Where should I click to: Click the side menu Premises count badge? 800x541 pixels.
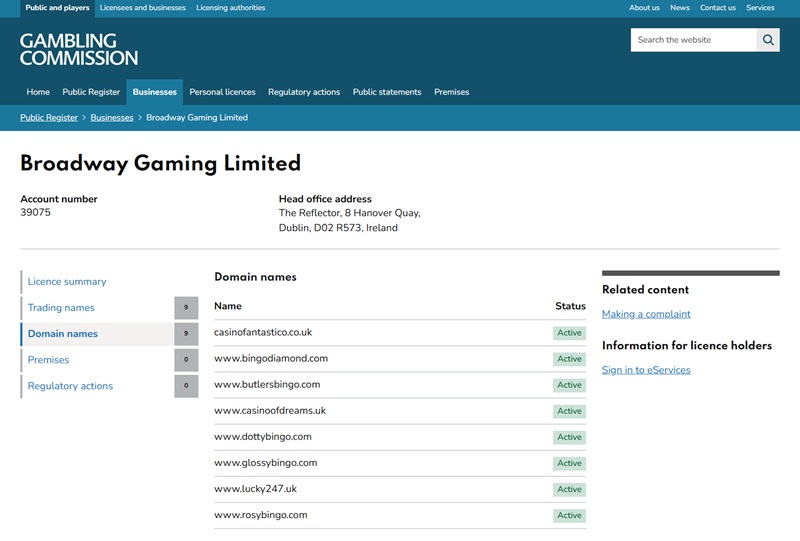[186, 360]
